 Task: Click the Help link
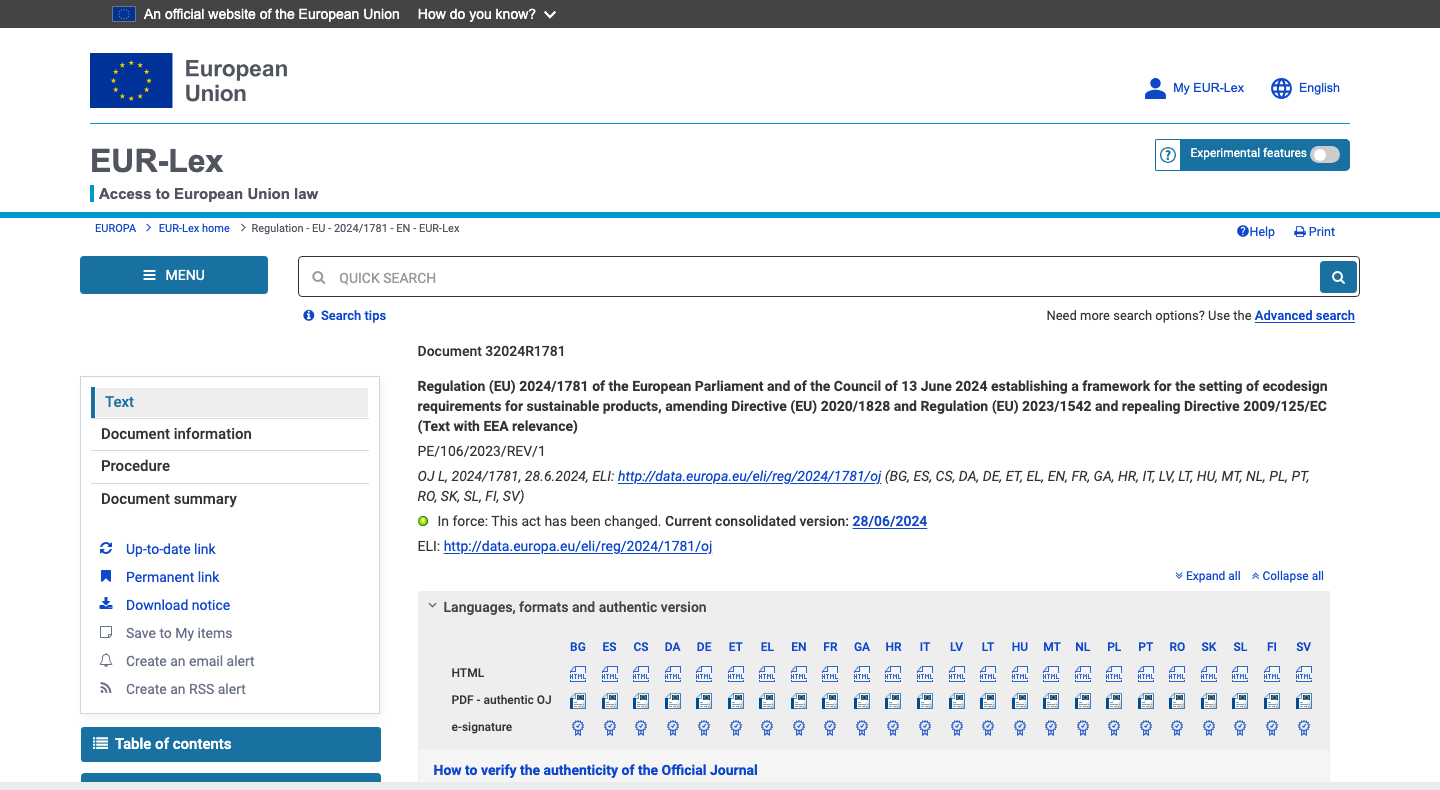(x=1256, y=232)
